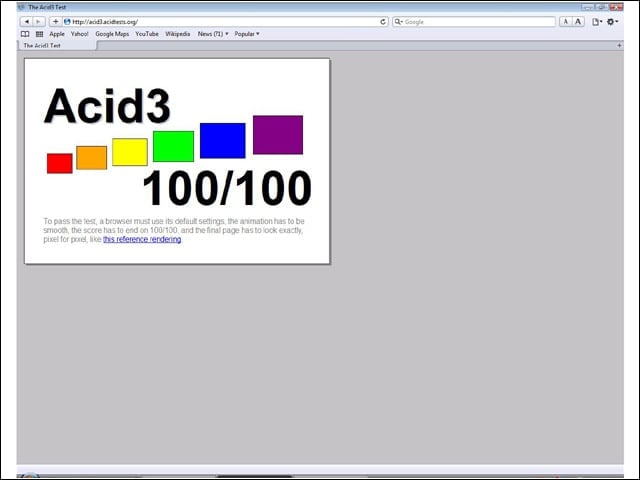Open a new tab with plus button
Screen dimensions: 640x480
tap(619, 46)
